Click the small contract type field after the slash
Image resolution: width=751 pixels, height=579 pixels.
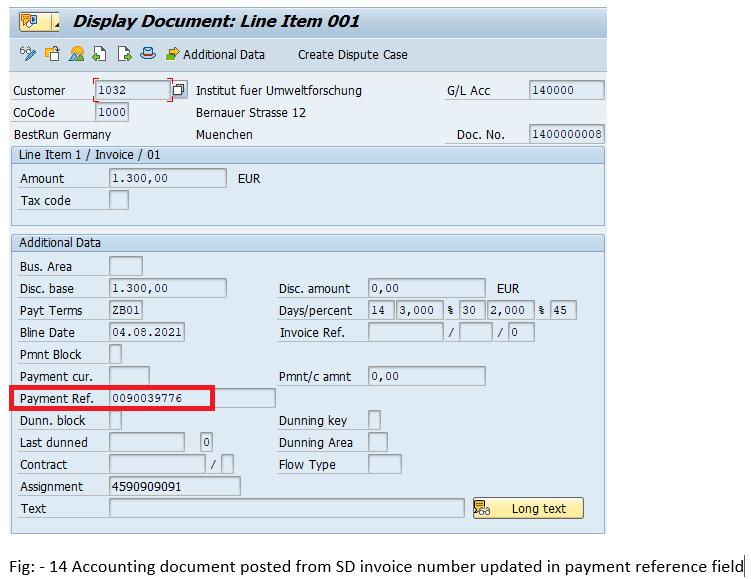pos(228,465)
